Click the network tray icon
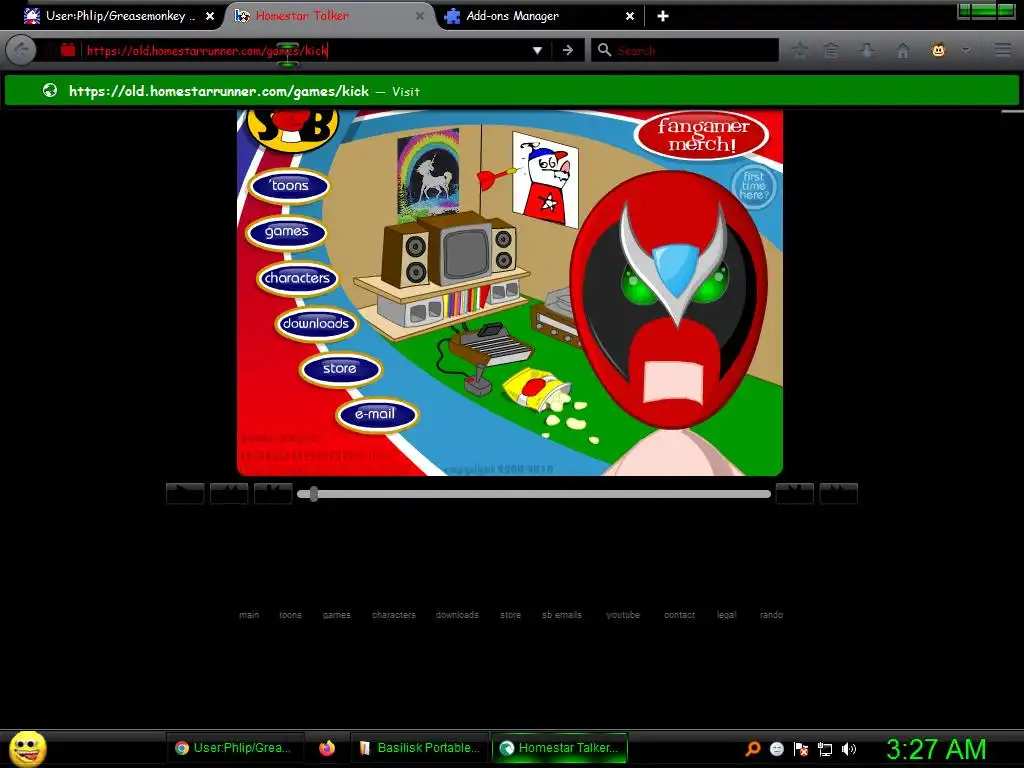Screen dimensions: 1024x768 [x=825, y=749]
